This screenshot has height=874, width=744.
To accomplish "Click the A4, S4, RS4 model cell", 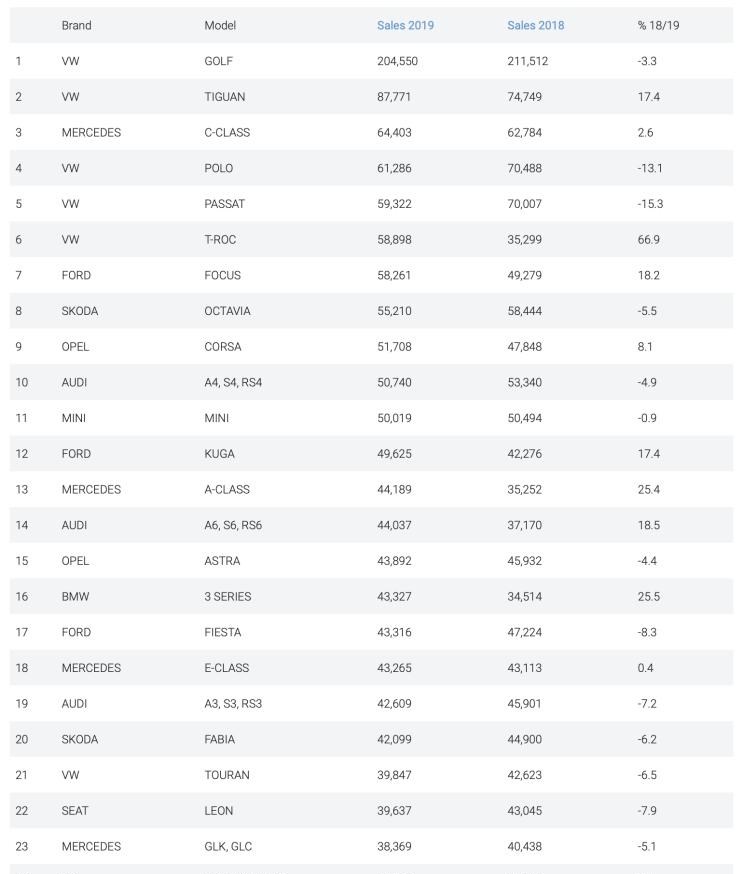I will click(233, 382).
